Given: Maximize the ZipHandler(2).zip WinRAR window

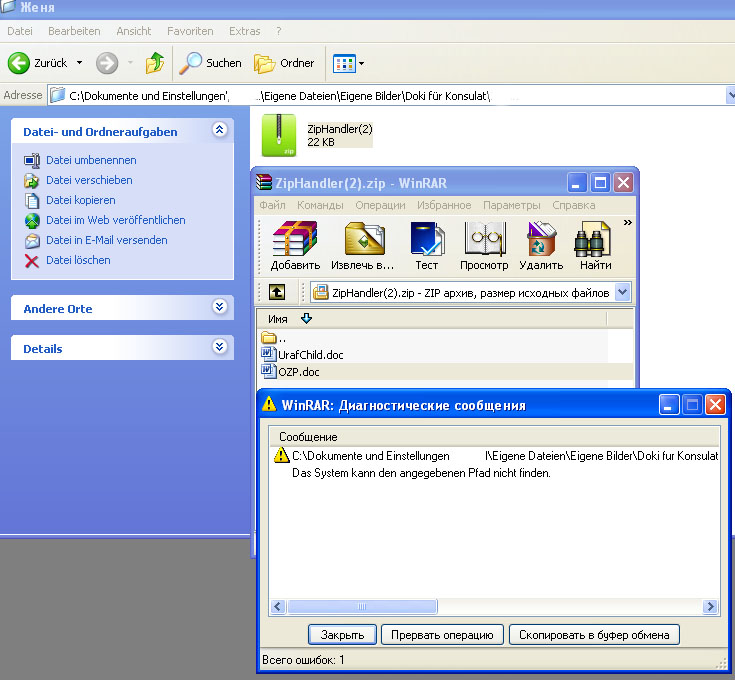Looking at the screenshot, I should coord(600,183).
